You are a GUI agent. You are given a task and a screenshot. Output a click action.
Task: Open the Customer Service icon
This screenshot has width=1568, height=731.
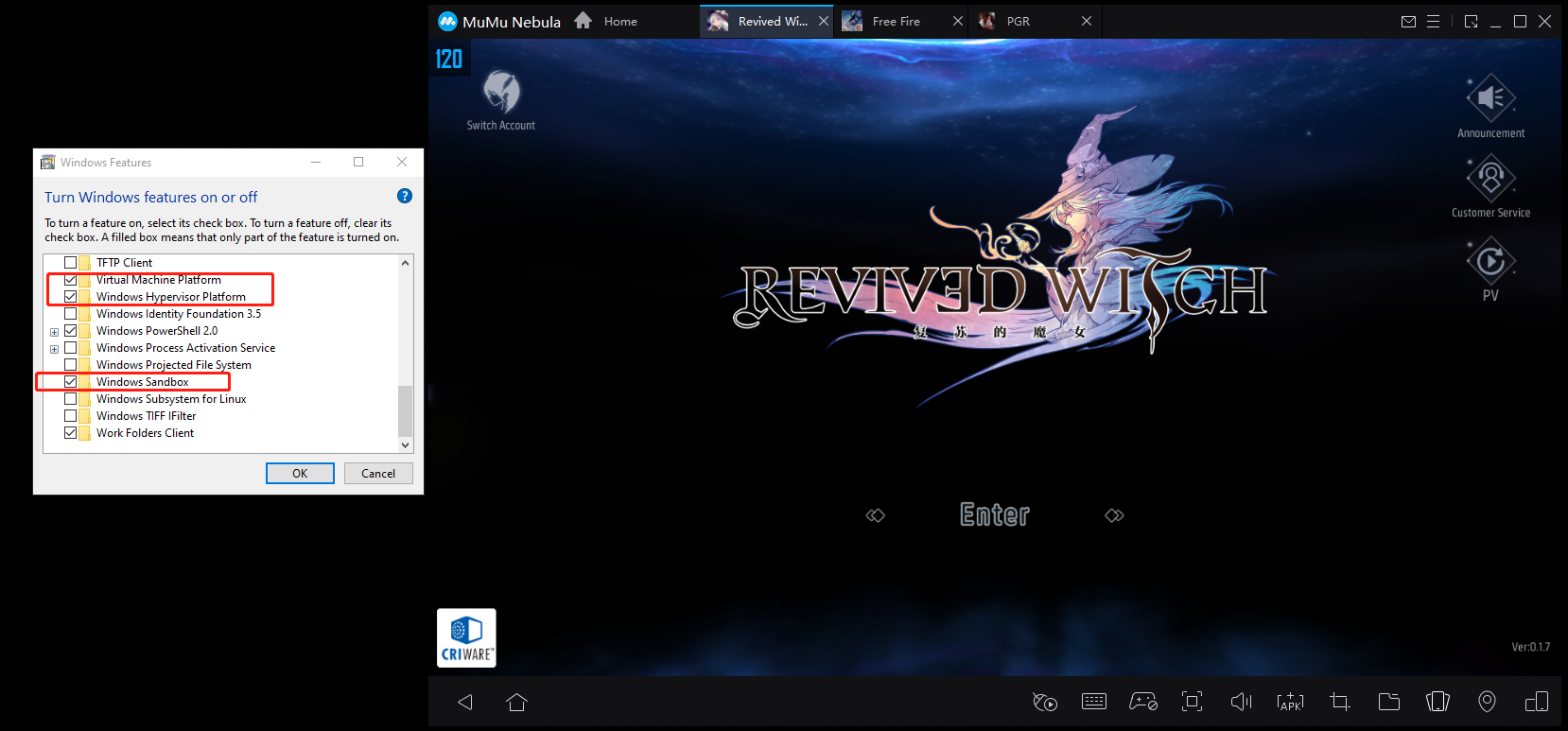click(x=1490, y=179)
